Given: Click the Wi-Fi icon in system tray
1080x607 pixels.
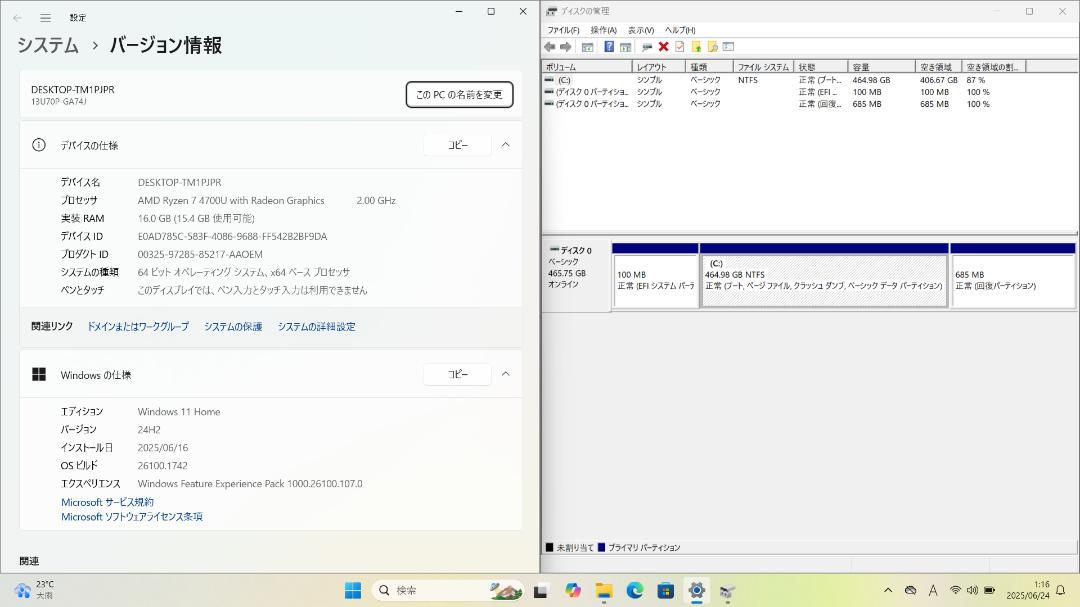Looking at the screenshot, I should pos(955,590).
